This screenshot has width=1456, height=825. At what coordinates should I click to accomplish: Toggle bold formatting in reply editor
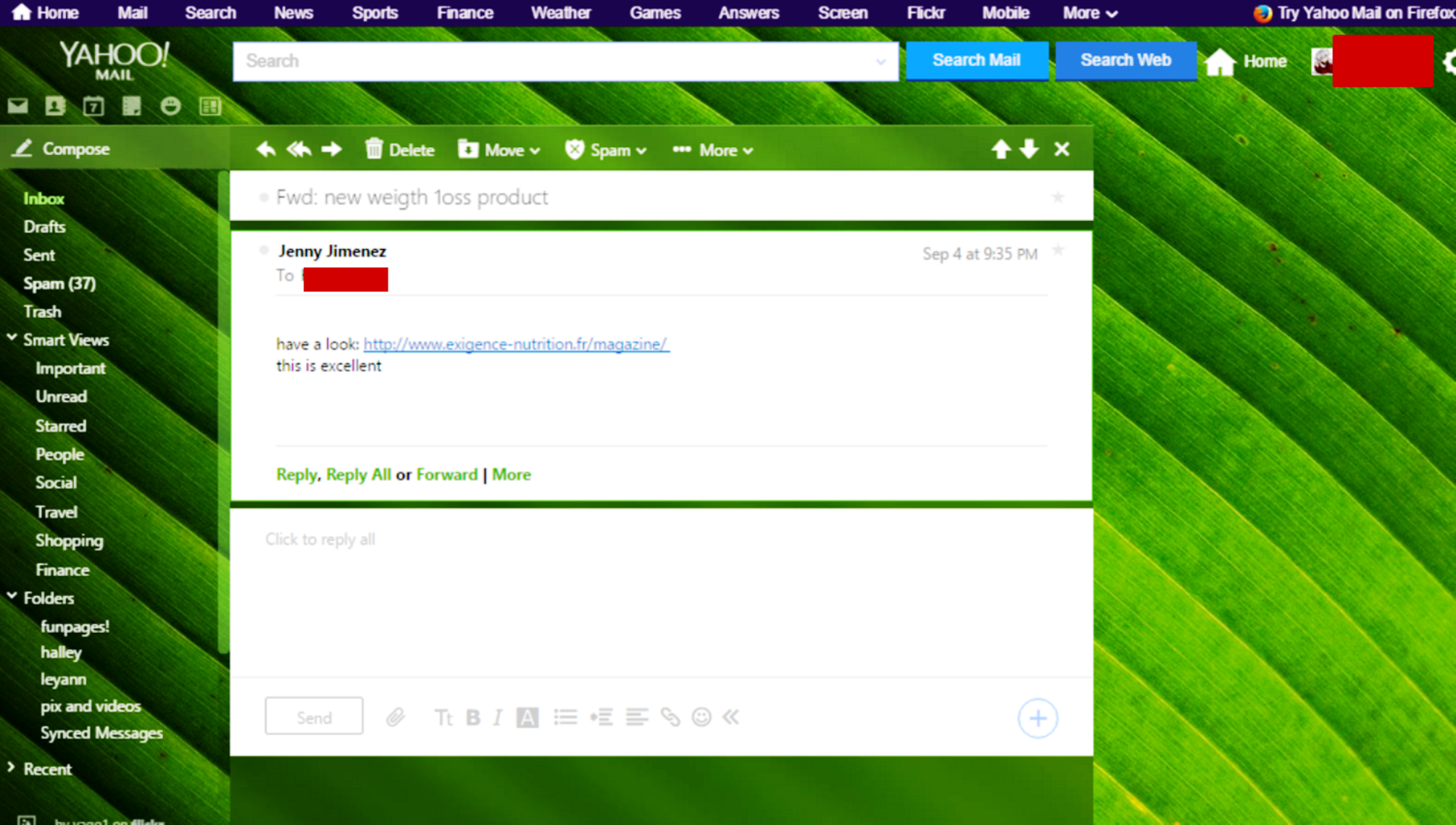tap(473, 717)
